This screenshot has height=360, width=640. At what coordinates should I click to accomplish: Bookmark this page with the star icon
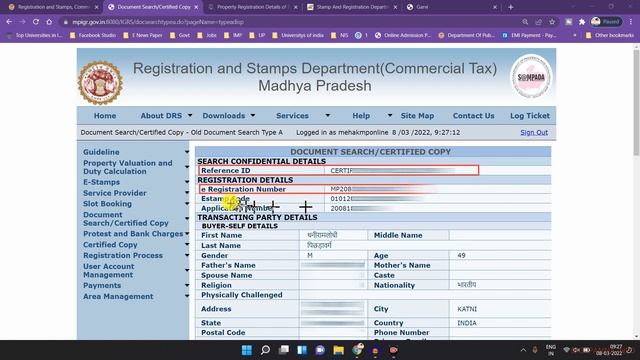tap(552, 22)
